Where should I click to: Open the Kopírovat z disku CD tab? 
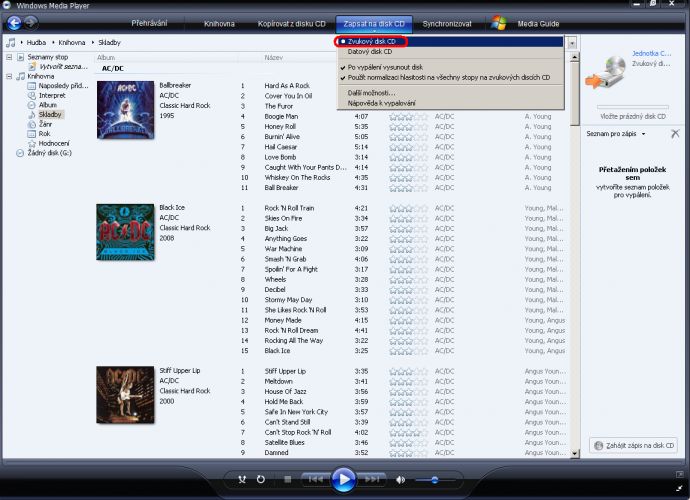click(x=291, y=24)
